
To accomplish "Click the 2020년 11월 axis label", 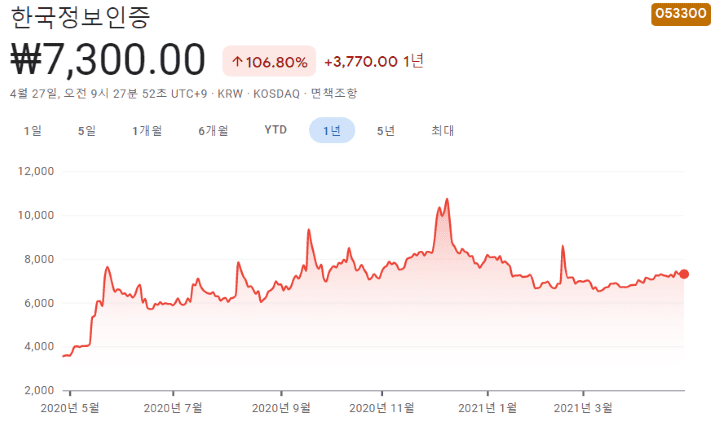I will [x=382, y=408].
